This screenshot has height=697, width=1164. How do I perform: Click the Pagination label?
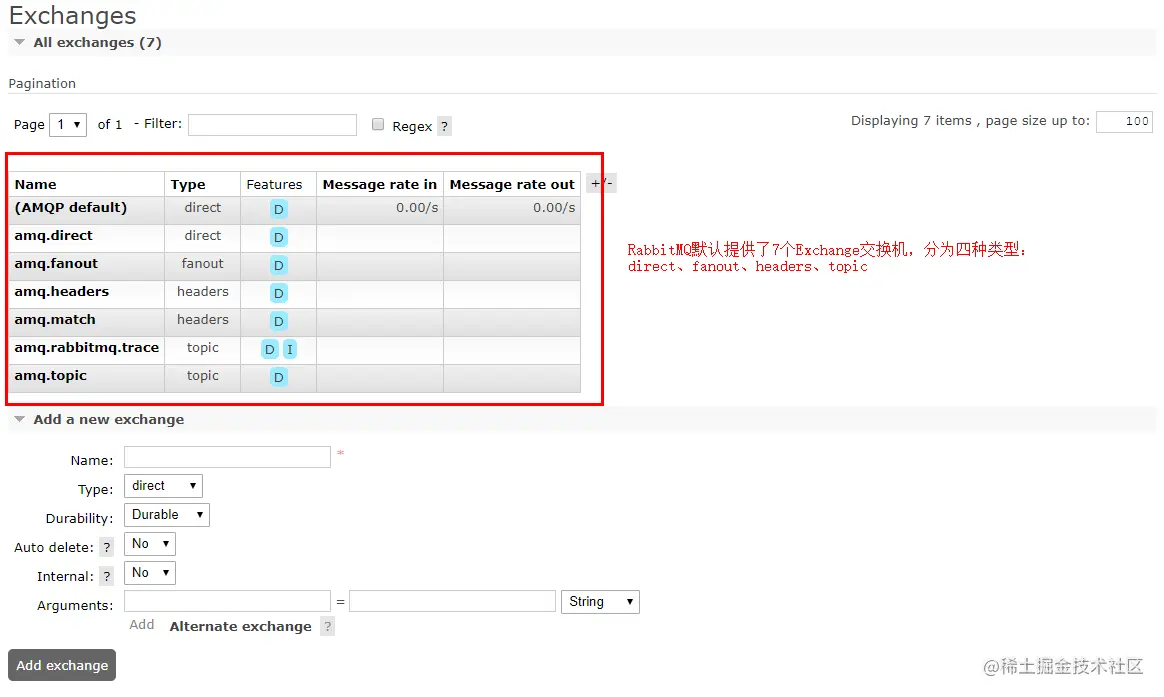pyautogui.click(x=42, y=84)
